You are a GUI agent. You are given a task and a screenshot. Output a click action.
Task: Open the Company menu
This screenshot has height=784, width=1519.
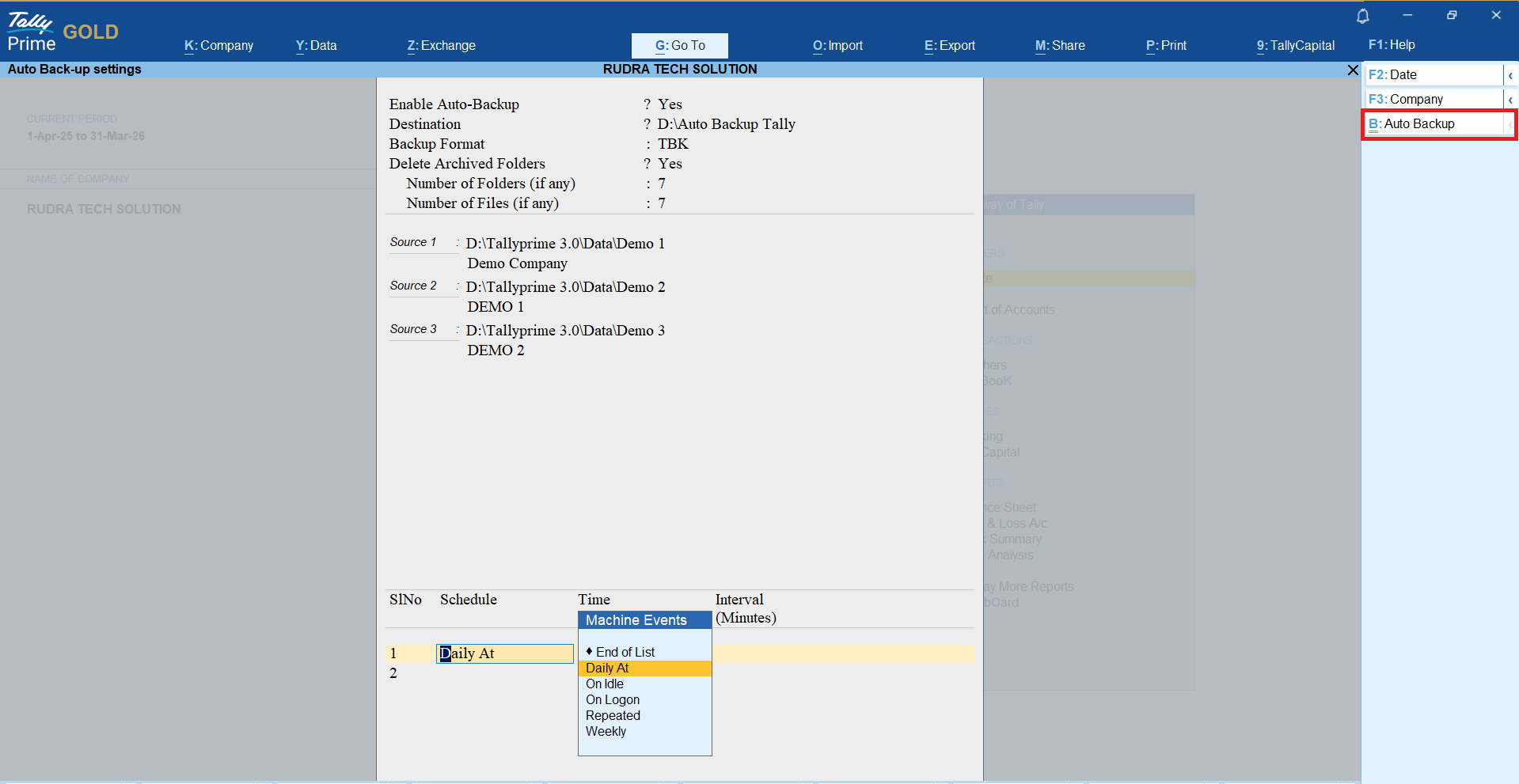coord(218,46)
